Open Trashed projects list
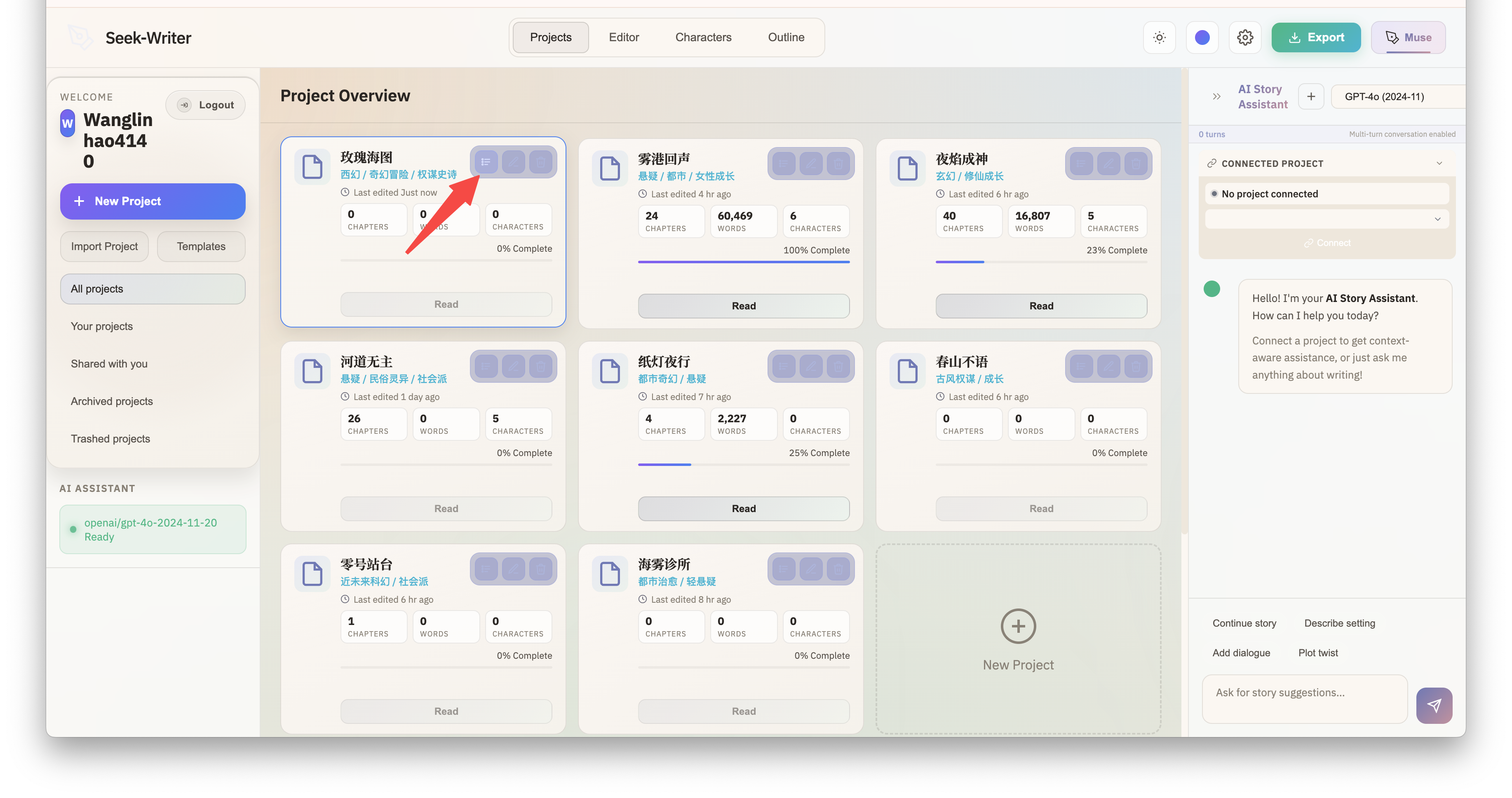This screenshot has width=1512, height=798. tap(153, 439)
